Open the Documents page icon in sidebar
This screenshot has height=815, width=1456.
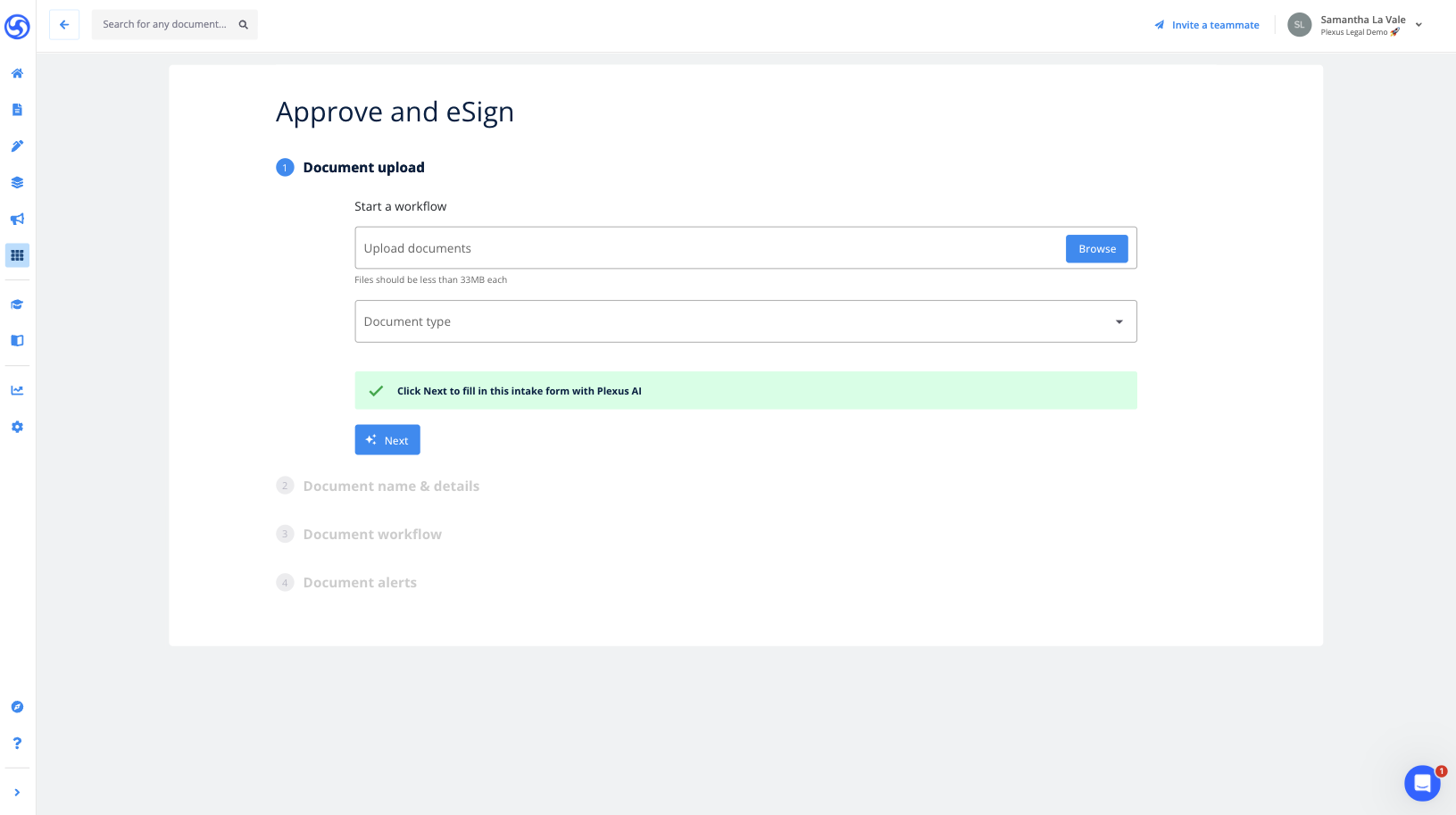(17, 110)
